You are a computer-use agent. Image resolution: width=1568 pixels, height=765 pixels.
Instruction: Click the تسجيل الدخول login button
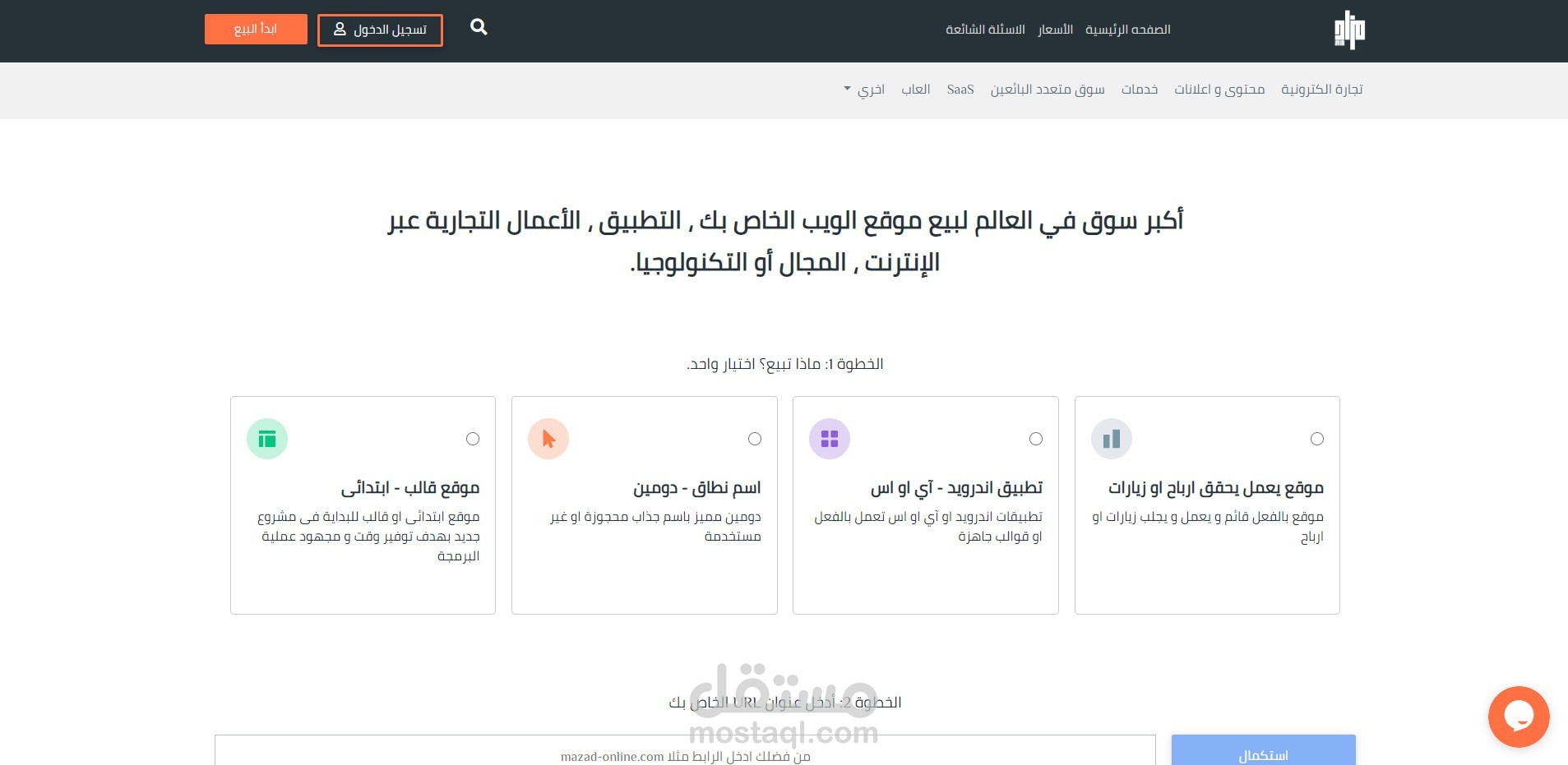[380, 30]
